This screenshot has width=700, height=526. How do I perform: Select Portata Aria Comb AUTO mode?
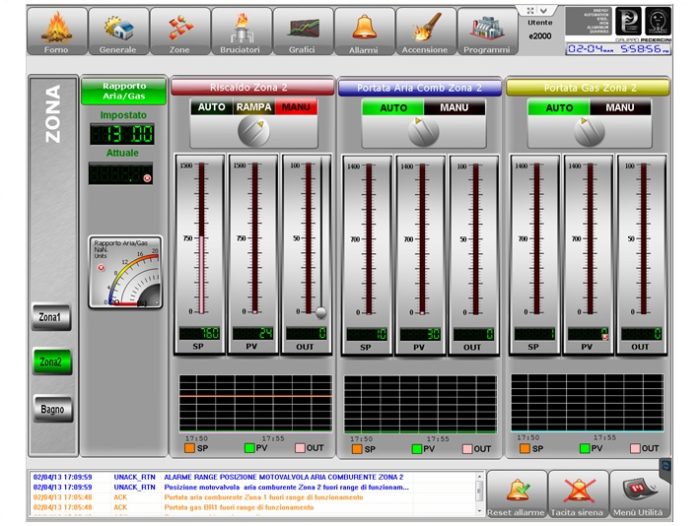tap(391, 107)
